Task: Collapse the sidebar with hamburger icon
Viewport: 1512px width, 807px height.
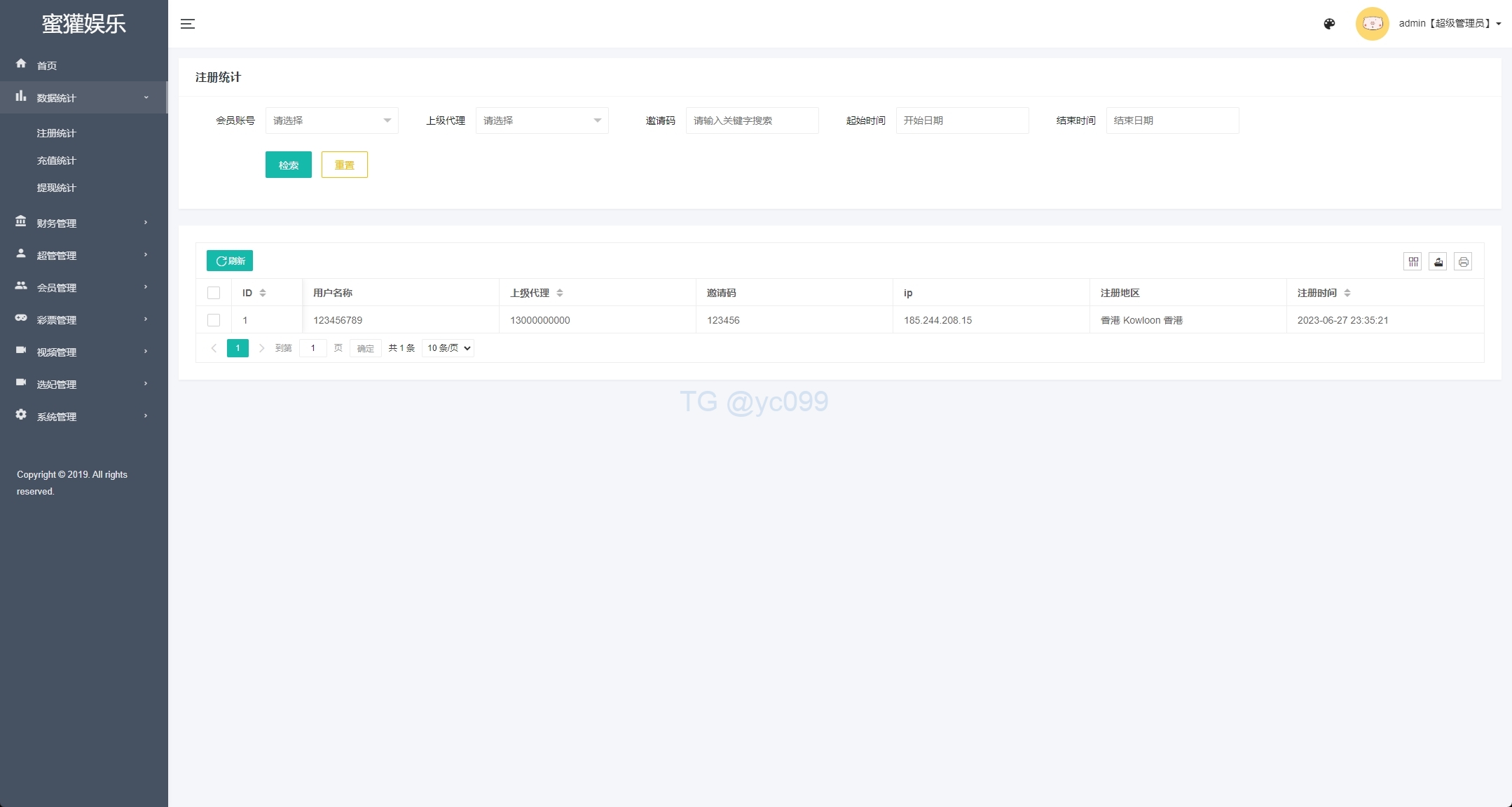Action: 188,24
